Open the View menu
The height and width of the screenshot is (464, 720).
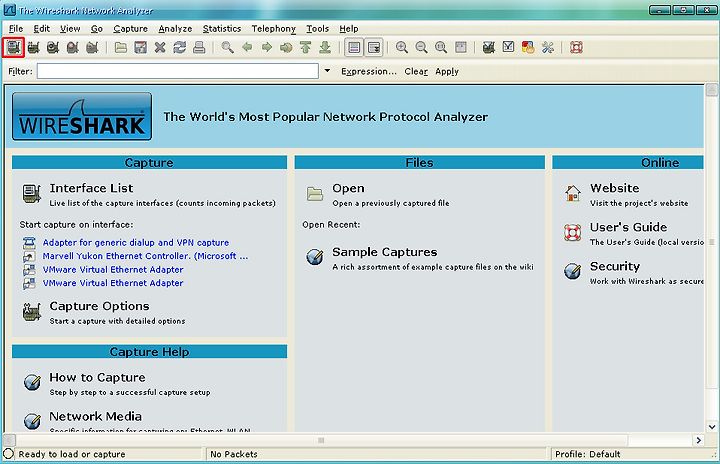tap(70, 28)
